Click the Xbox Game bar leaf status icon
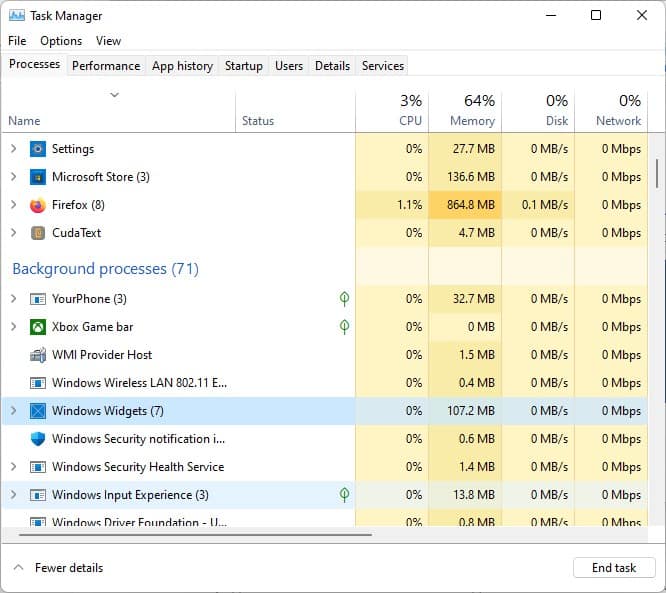Image resolution: width=666 pixels, height=593 pixels. coord(344,326)
